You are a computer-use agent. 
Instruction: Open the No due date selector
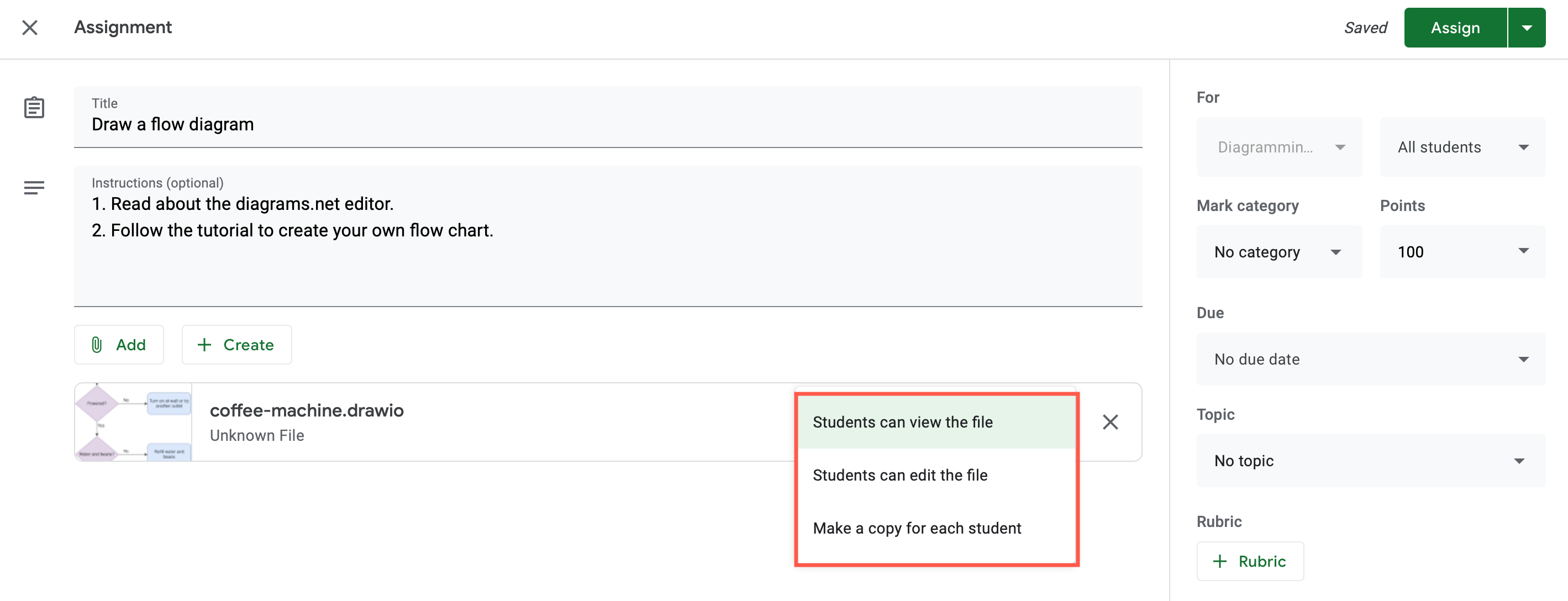tap(1370, 359)
